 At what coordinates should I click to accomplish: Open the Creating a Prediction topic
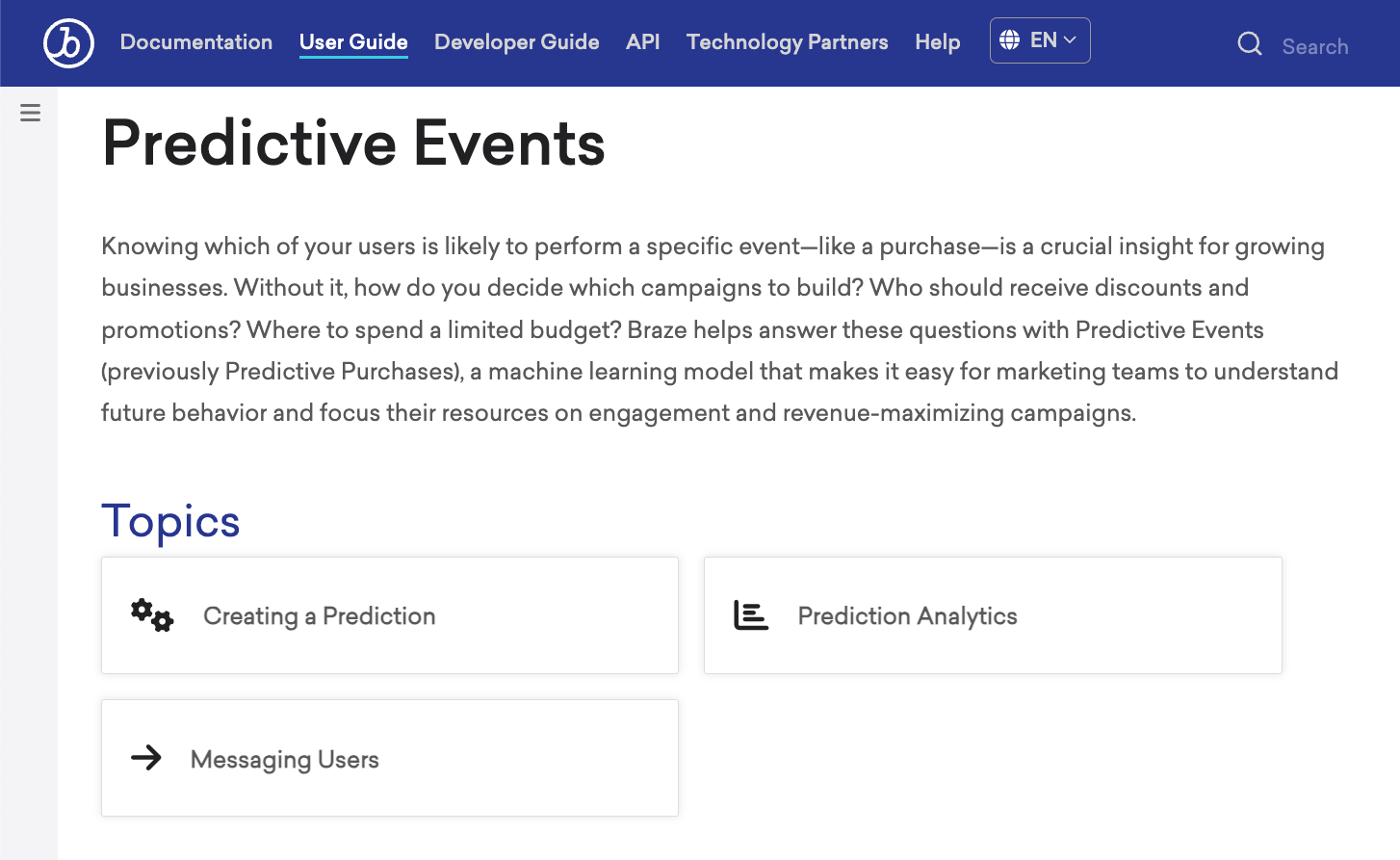pyautogui.click(x=390, y=615)
